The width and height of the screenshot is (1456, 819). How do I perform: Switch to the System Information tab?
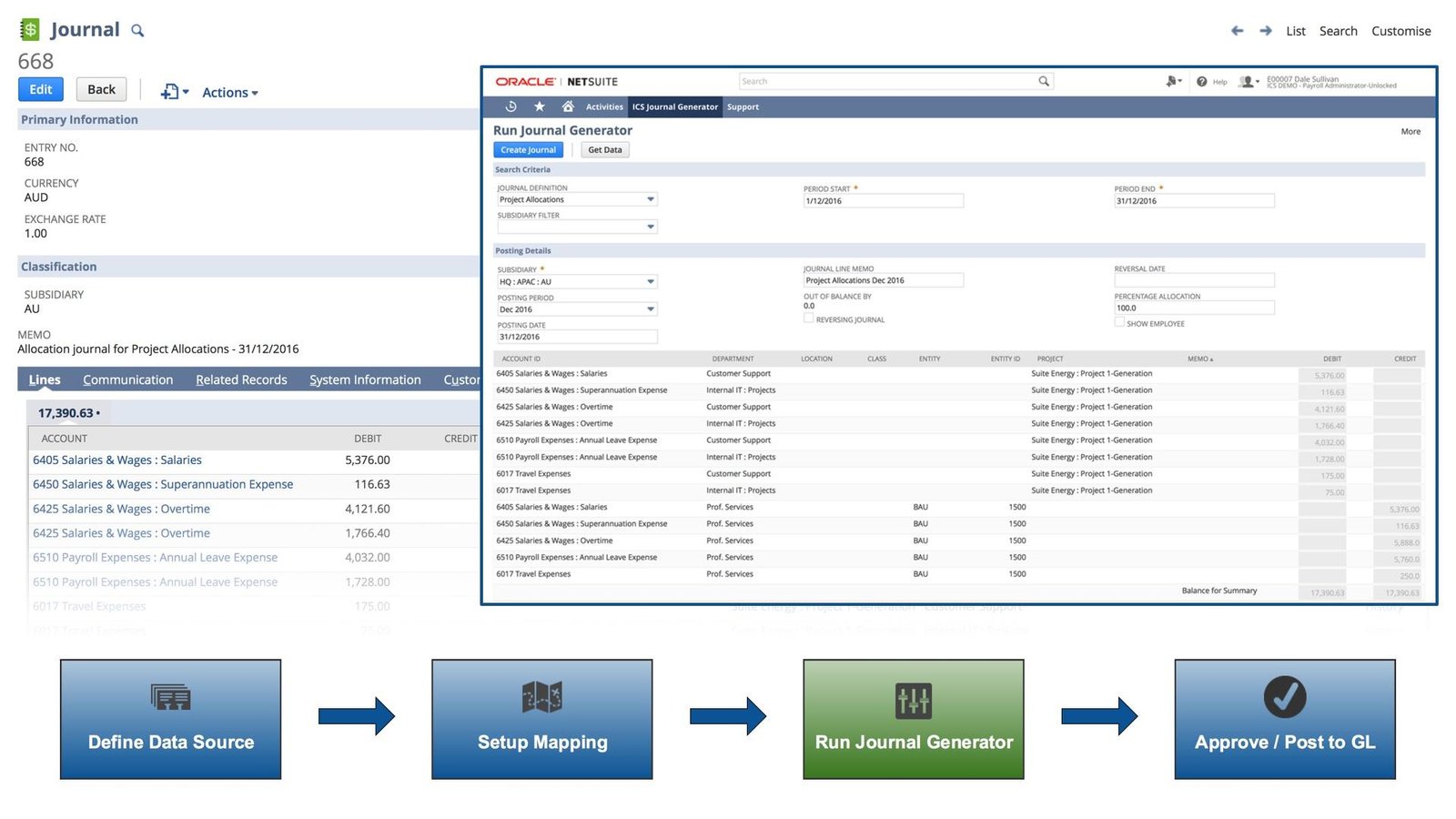tap(365, 380)
